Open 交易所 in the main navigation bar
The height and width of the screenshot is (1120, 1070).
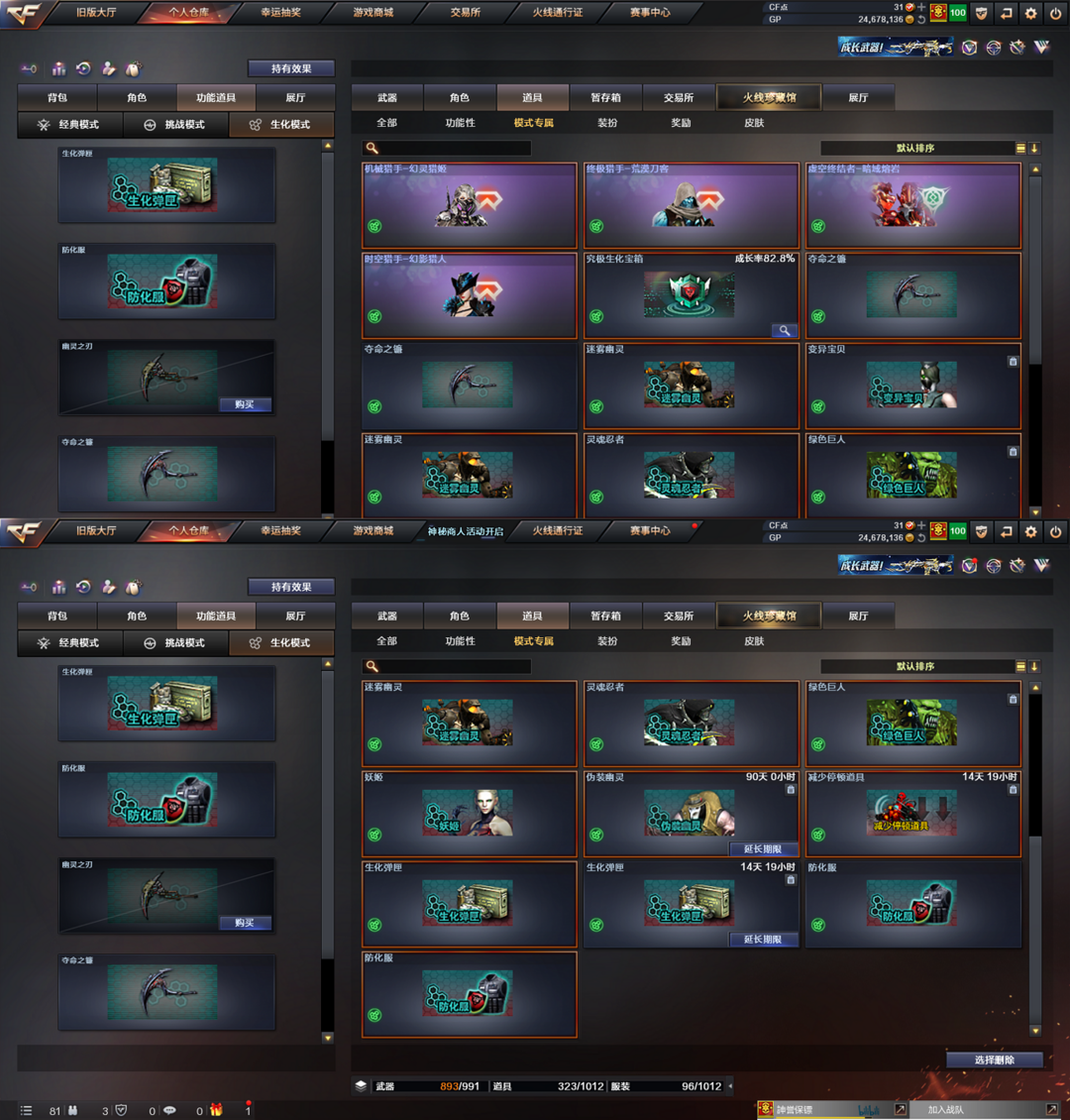tap(466, 13)
